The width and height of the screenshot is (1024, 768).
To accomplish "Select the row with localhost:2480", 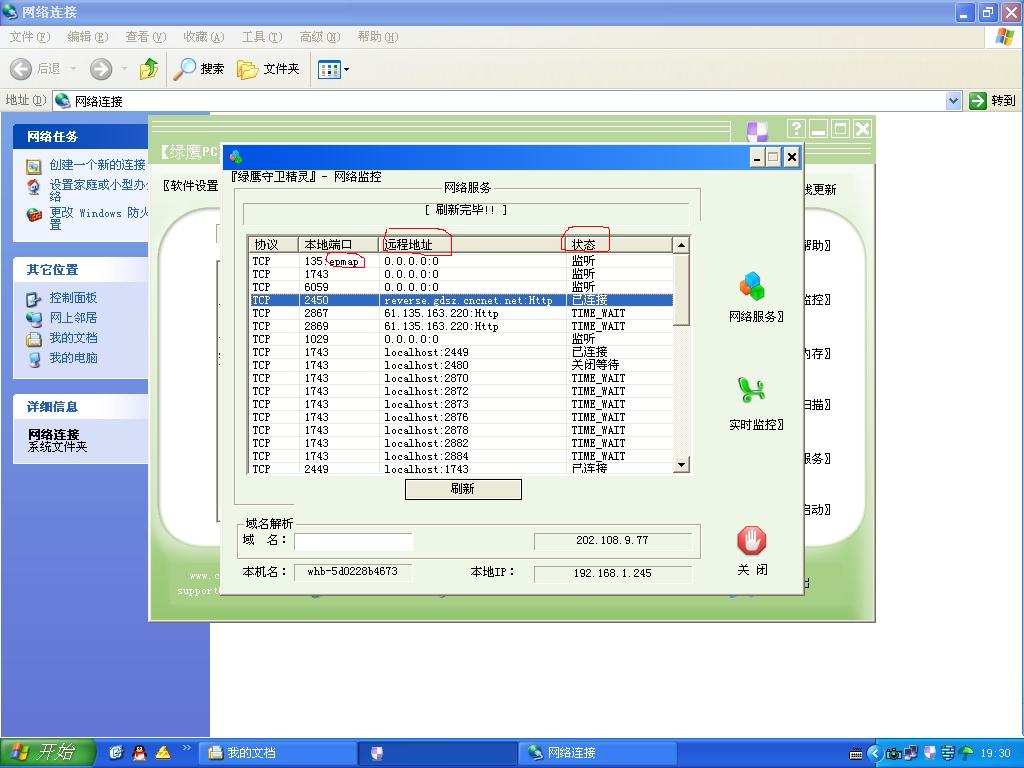I will click(462, 365).
